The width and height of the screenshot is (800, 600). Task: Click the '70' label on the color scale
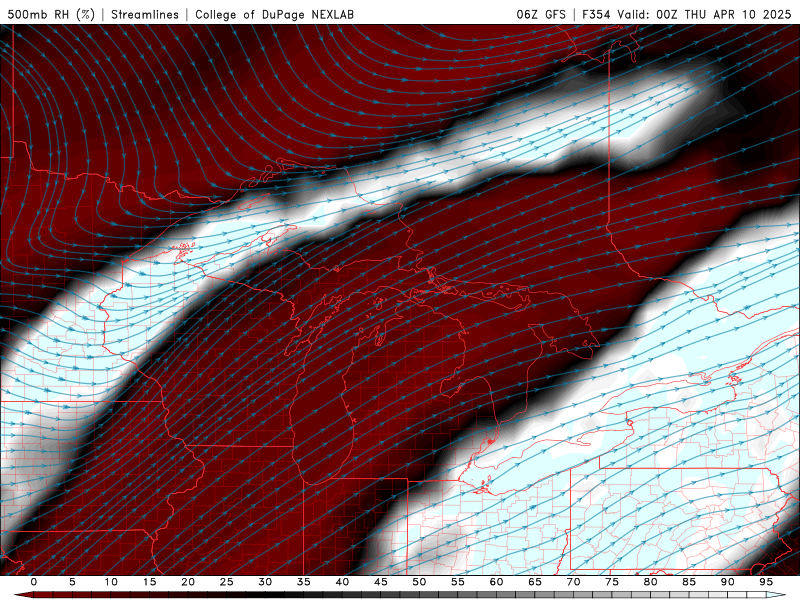pos(573,582)
